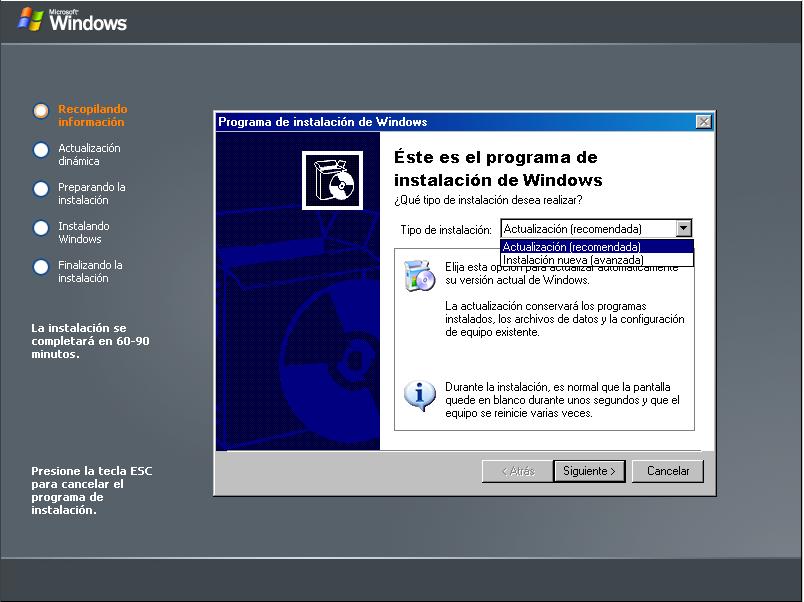Click the text 'Instalando Windows'
Screen dimensions: 804x602
84,232
